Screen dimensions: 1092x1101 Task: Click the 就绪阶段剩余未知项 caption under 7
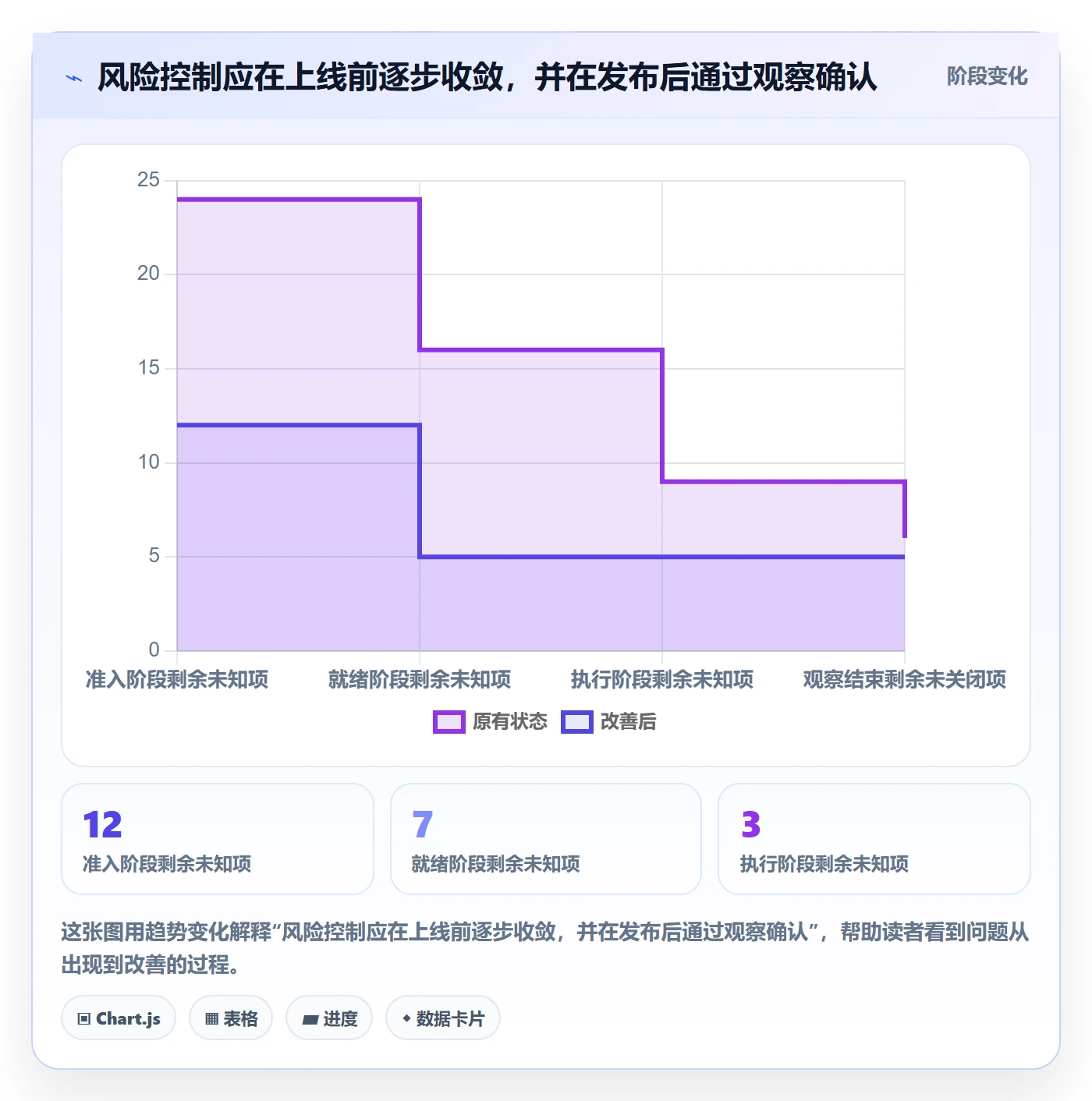coord(496,864)
